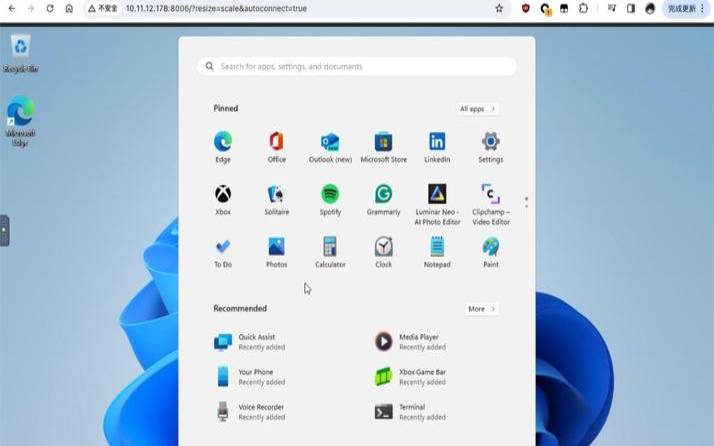Open browser extensions puzzle icon
This screenshot has width=714, height=446.
pos(583,8)
